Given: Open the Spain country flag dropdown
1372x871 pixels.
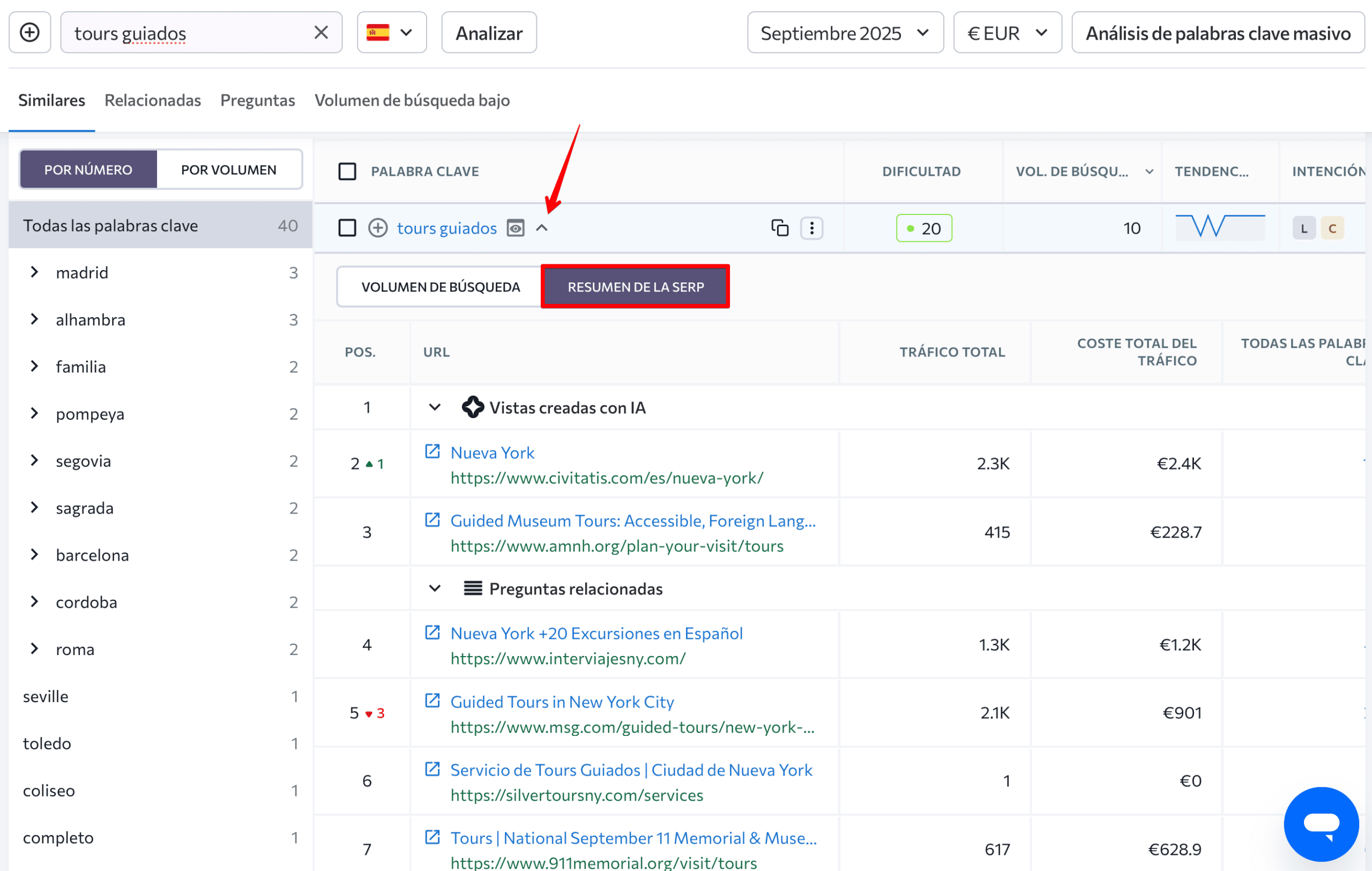Looking at the screenshot, I should (x=391, y=33).
